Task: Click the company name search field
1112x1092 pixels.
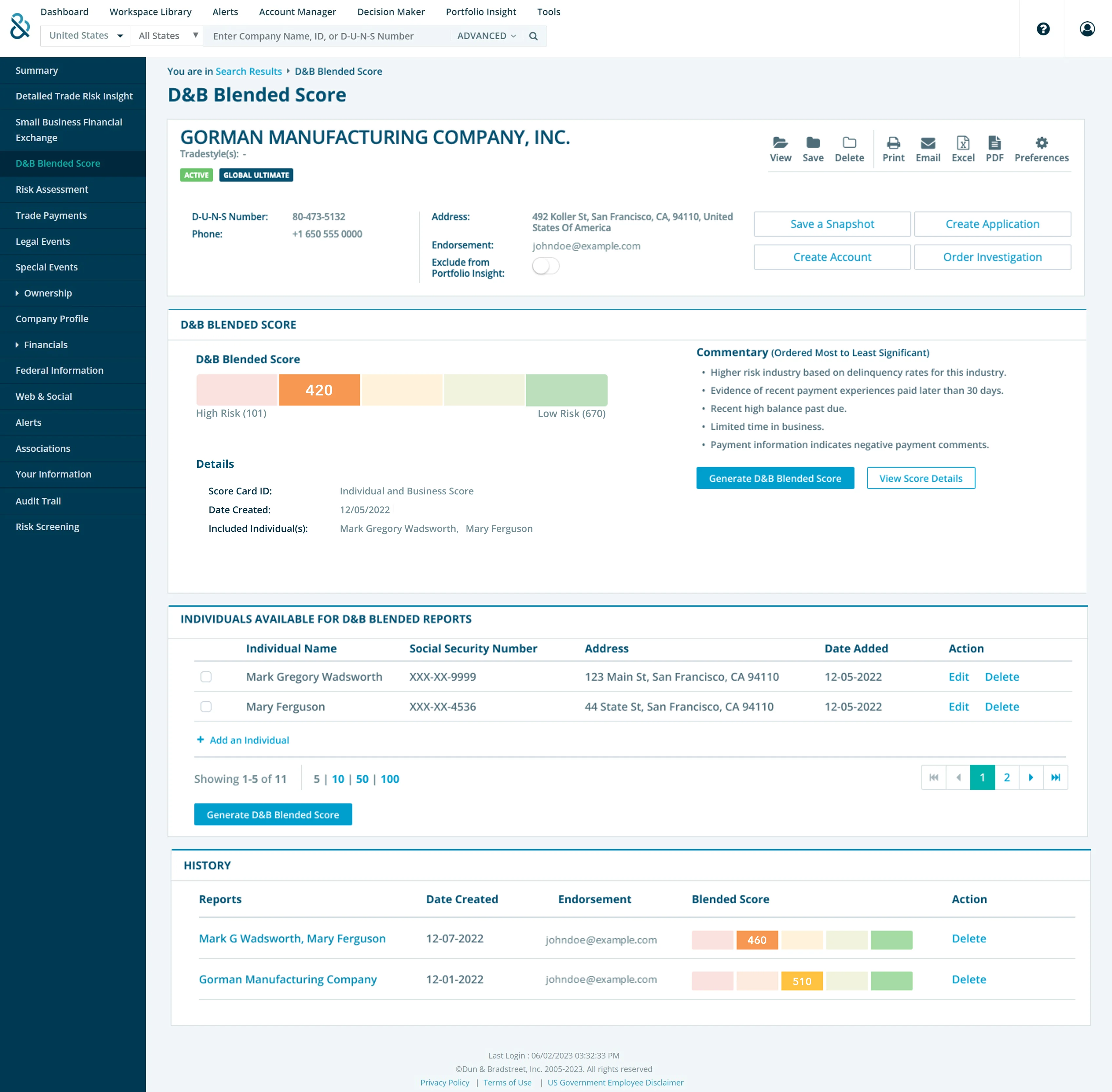Action: 327,36
